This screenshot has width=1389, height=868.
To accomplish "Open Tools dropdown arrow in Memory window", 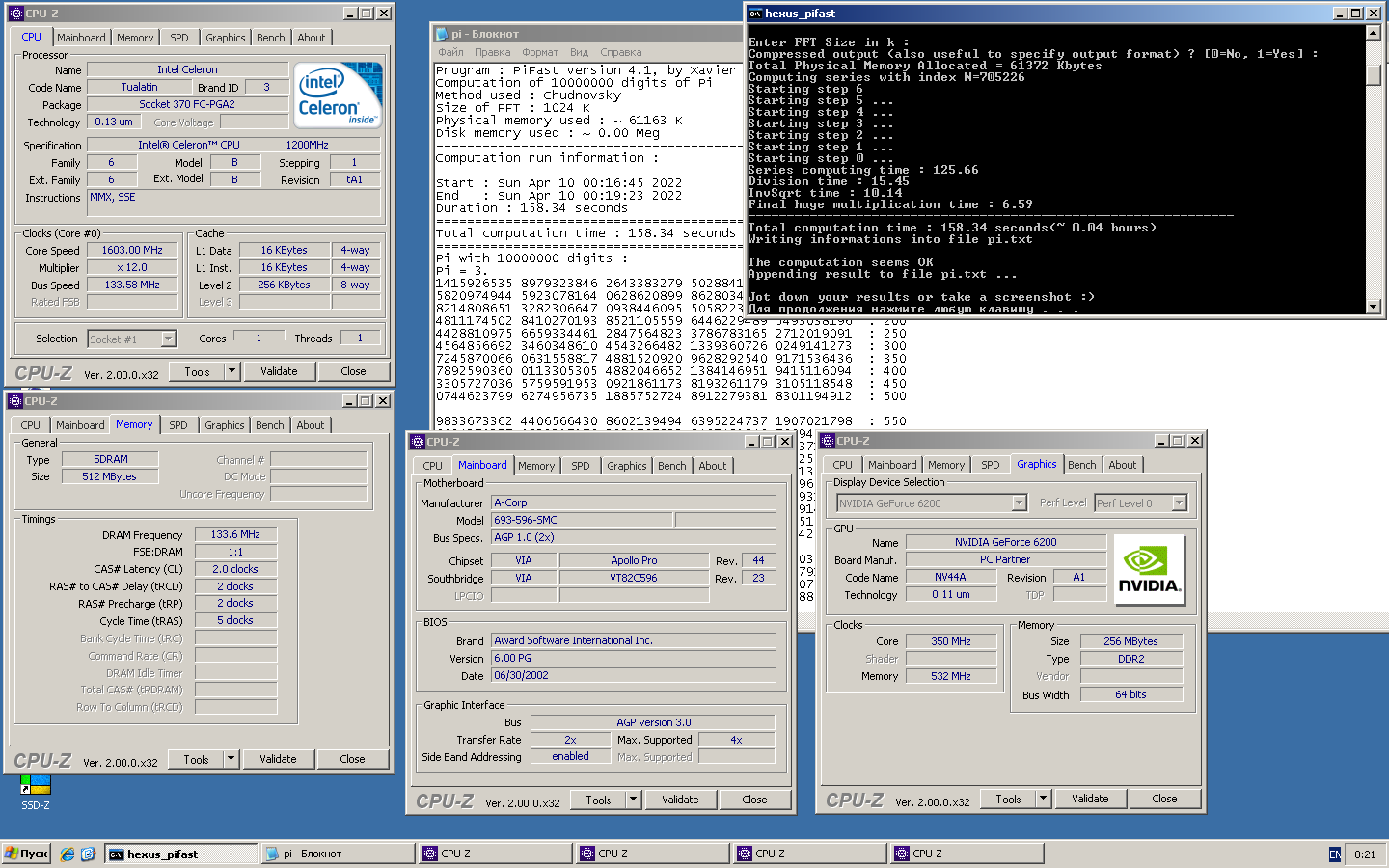I will pyautogui.click(x=231, y=759).
